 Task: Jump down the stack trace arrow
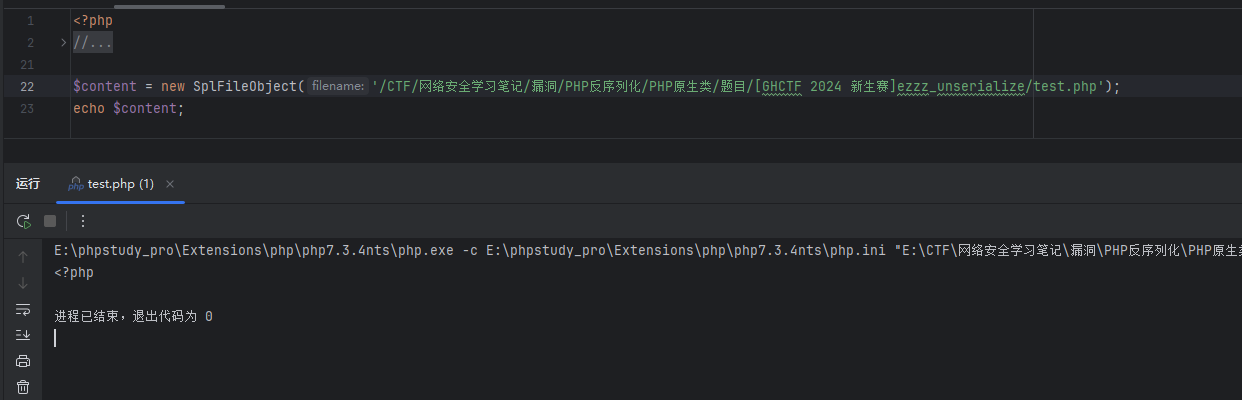(23, 283)
